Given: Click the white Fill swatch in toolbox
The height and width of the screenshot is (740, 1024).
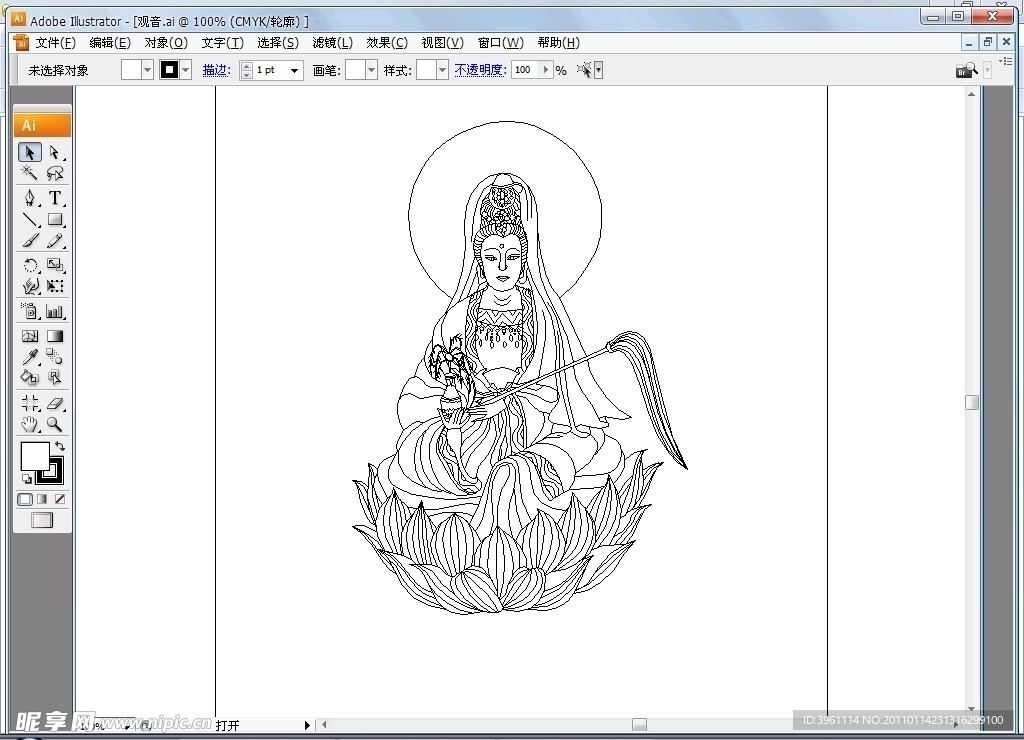Looking at the screenshot, I should coord(35,456).
